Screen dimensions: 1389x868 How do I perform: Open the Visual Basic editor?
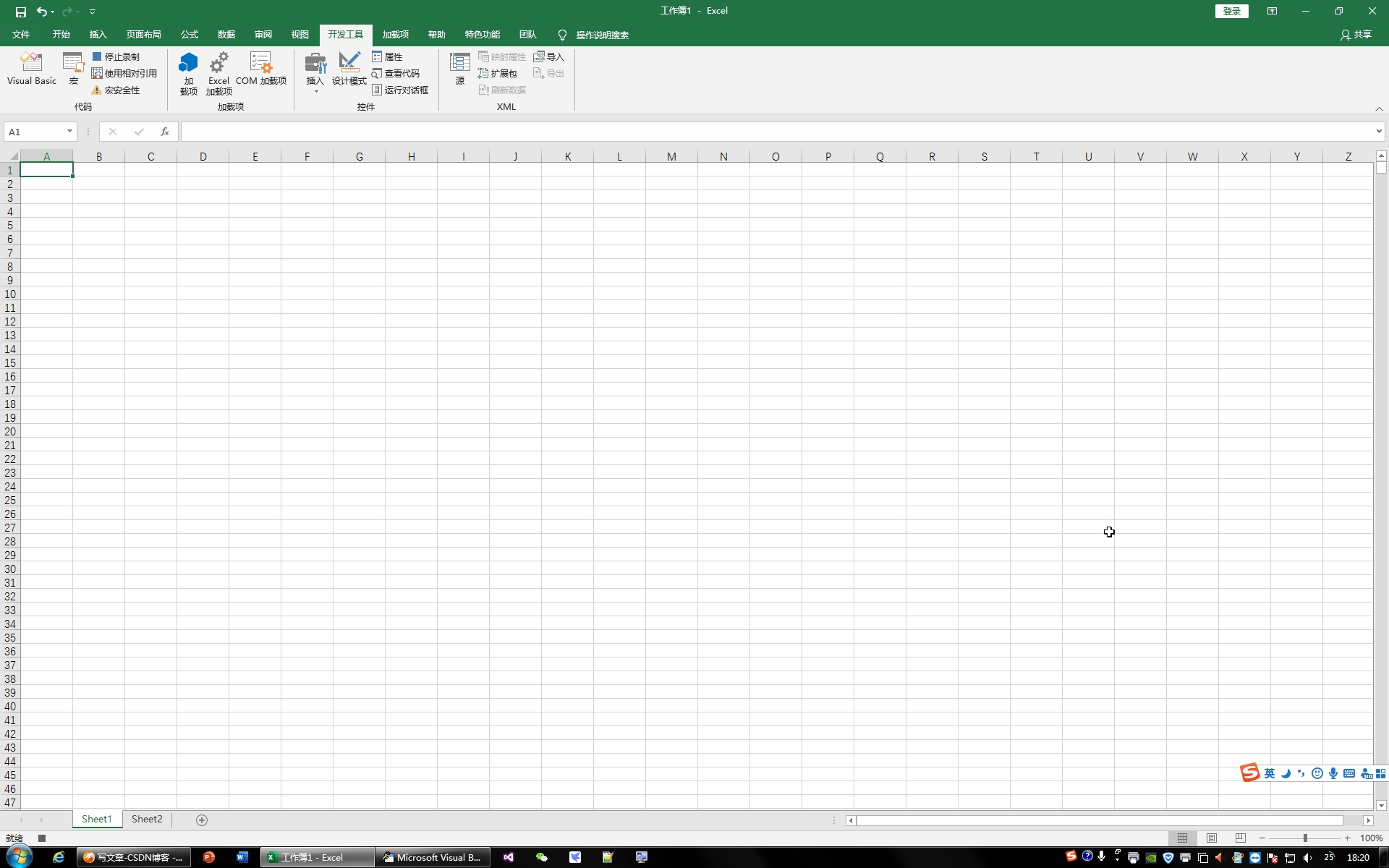(x=31, y=69)
